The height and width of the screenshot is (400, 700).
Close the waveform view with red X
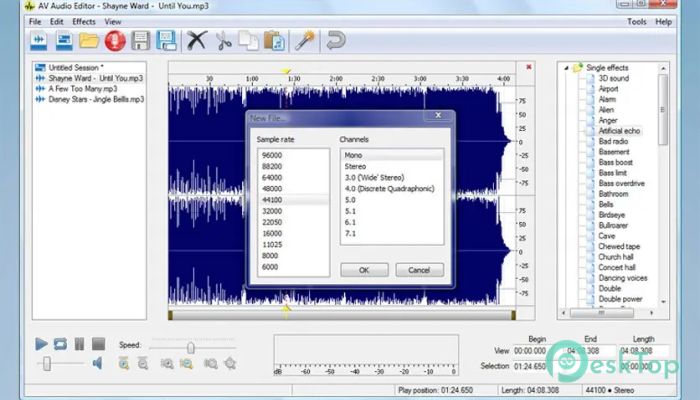coord(529,67)
